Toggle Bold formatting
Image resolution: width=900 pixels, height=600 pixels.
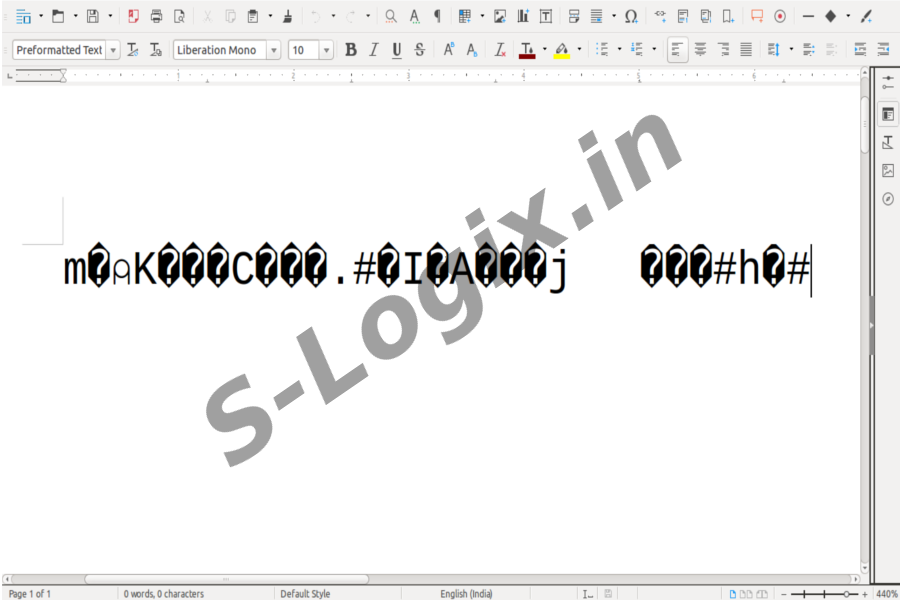(x=350, y=50)
